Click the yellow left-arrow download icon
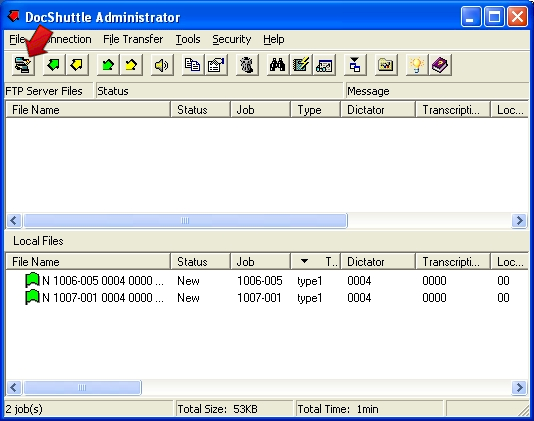This screenshot has width=534, height=421. 77,65
